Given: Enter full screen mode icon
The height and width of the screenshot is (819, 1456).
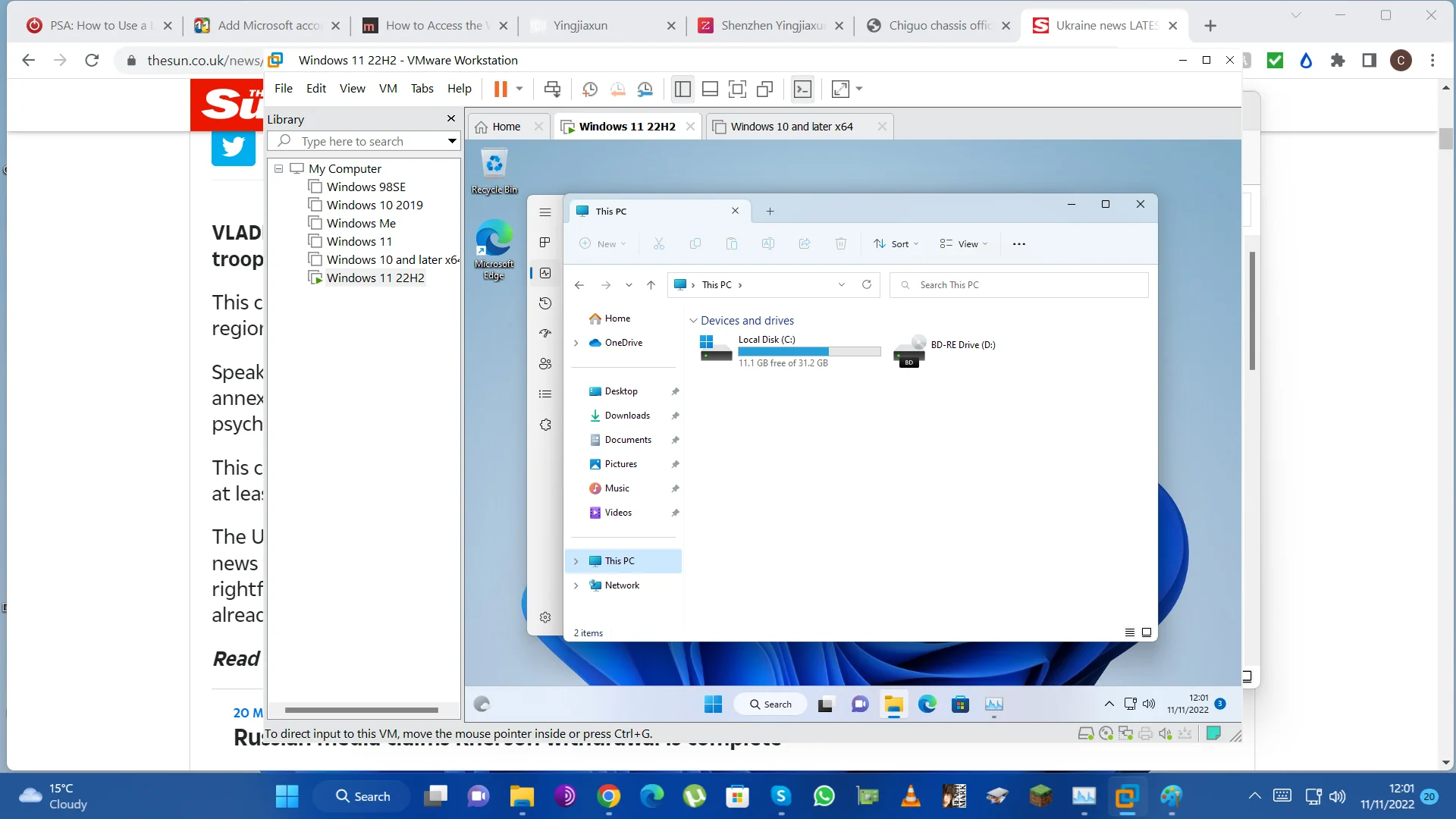Looking at the screenshot, I should 737,89.
